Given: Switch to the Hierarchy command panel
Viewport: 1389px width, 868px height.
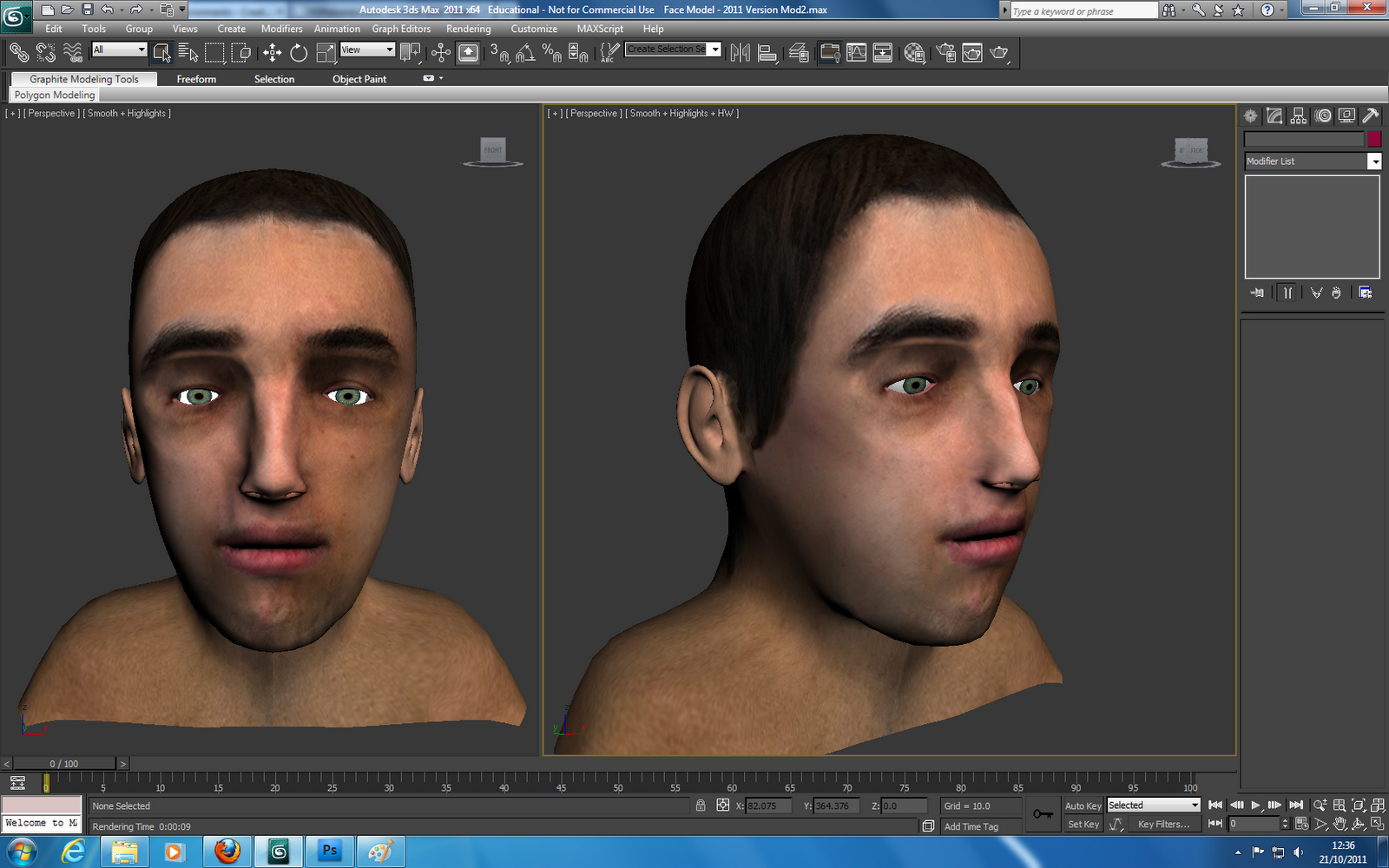Looking at the screenshot, I should pyautogui.click(x=1298, y=115).
